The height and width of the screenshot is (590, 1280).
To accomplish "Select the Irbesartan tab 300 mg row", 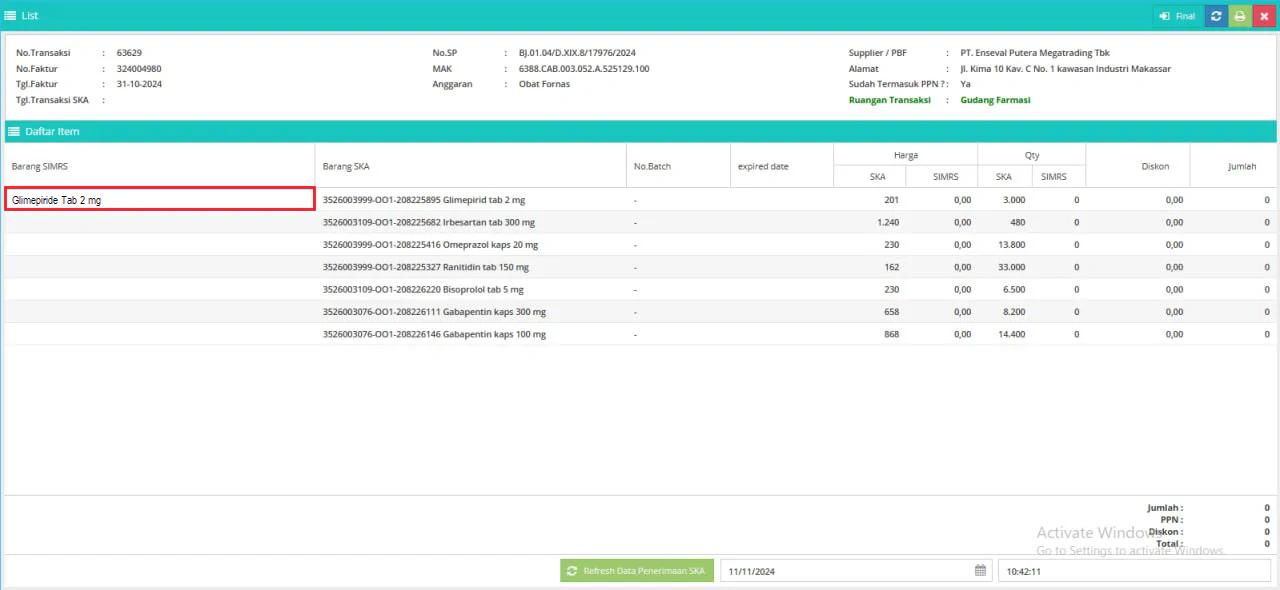I will coord(428,222).
